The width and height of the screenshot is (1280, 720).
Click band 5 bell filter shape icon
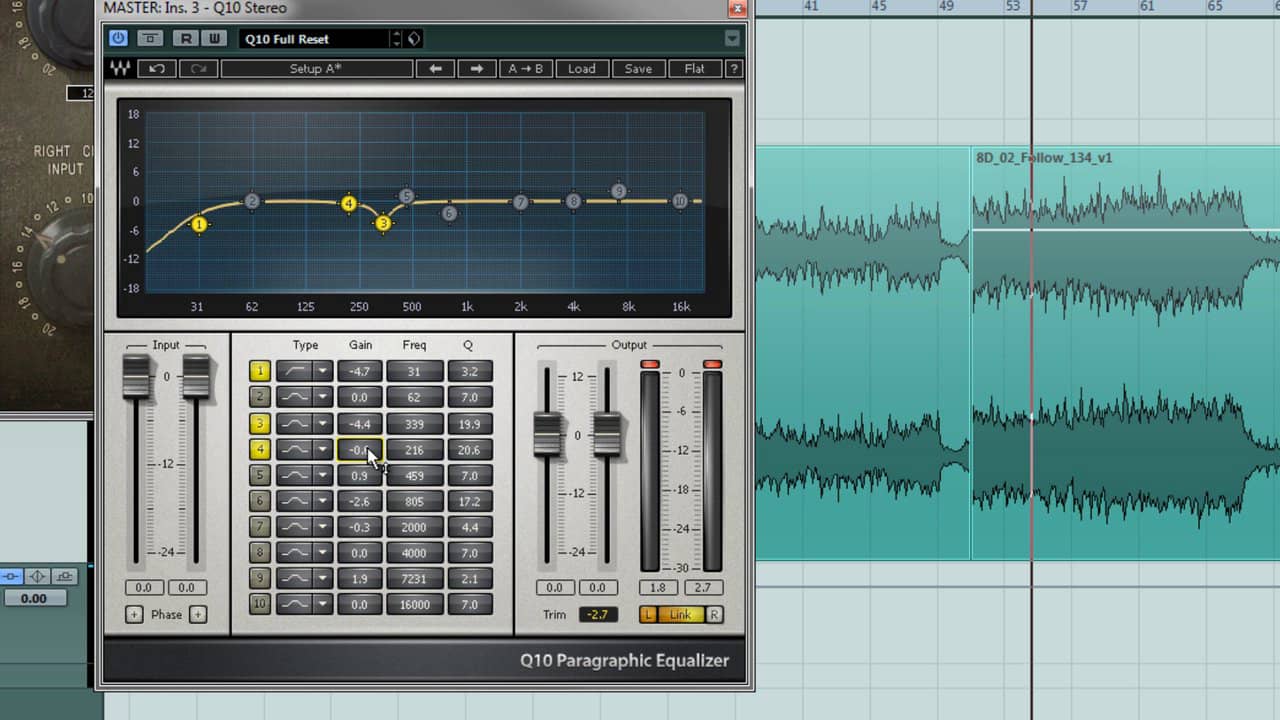pos(294,475)
